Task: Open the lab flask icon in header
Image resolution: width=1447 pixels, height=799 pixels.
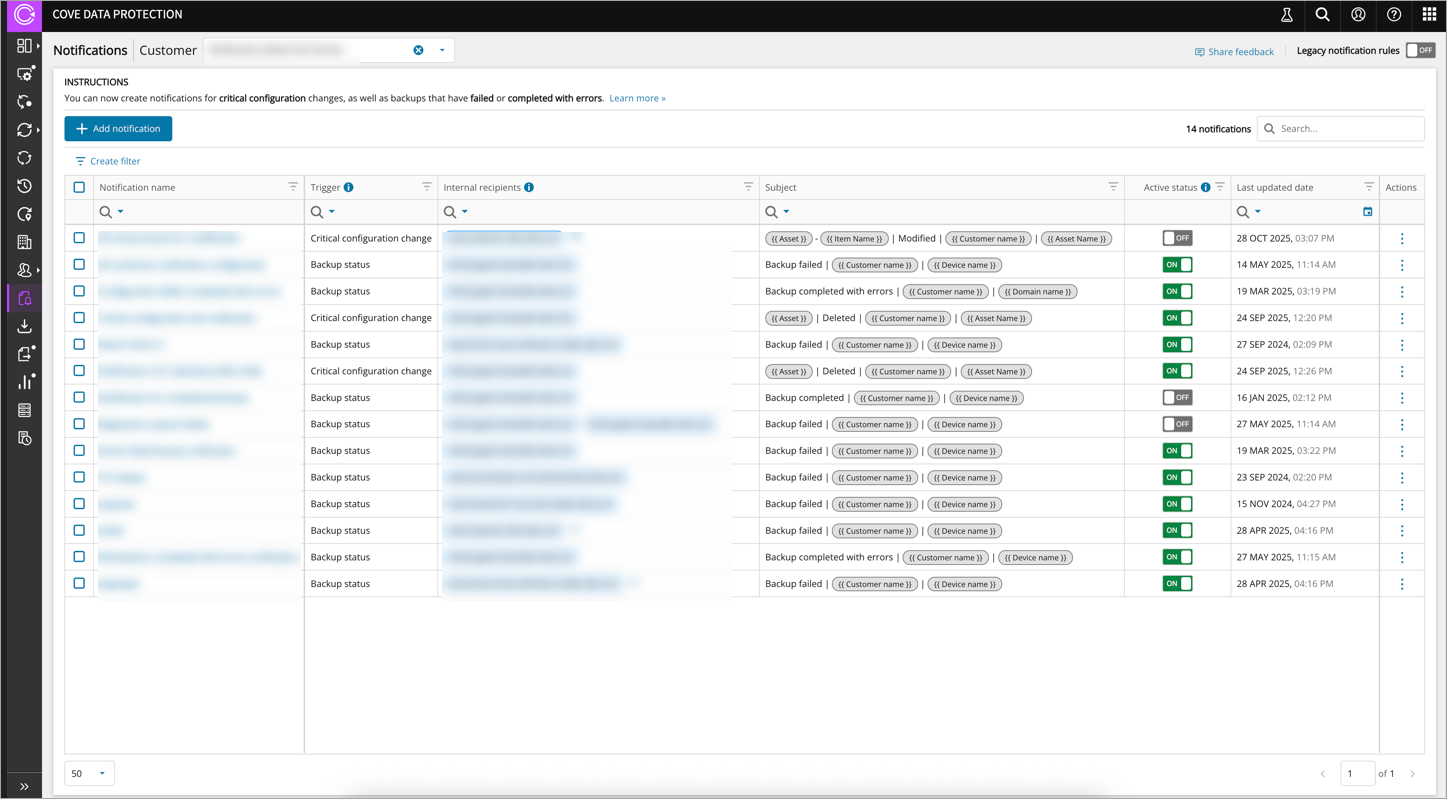Action: tap(1287, 15)
